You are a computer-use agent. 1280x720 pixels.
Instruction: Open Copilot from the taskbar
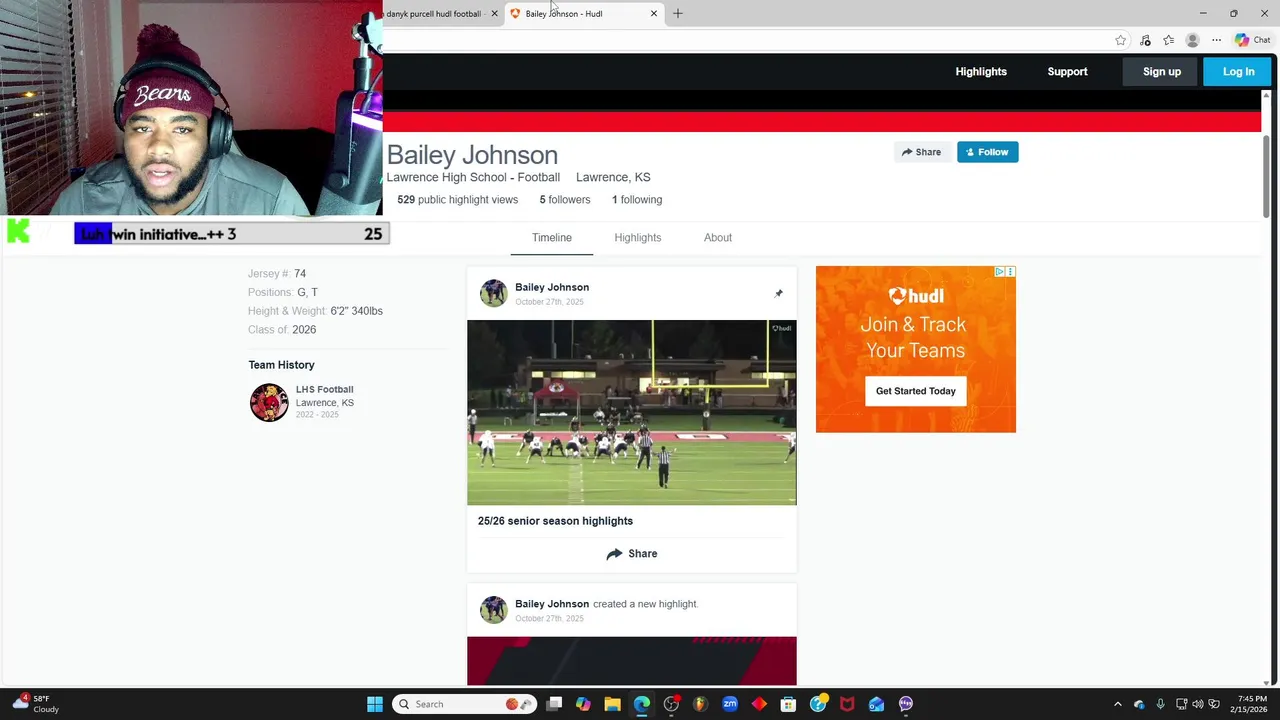coord(583,704)
